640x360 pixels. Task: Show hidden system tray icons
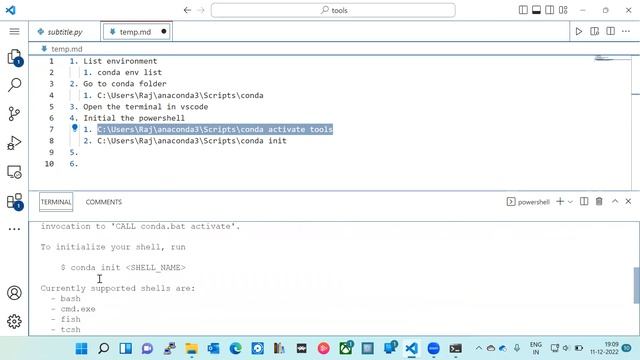point(478,348)
